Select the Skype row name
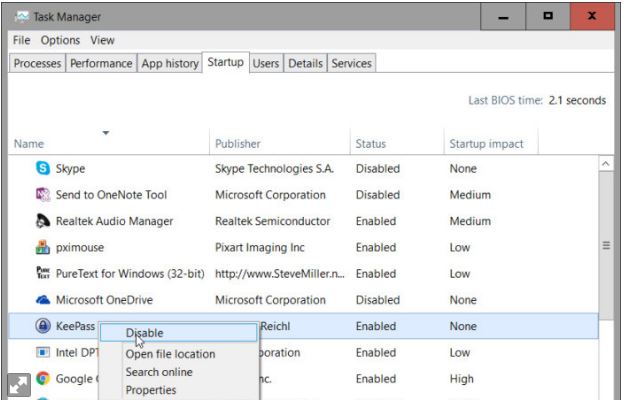 coord(70,168)
